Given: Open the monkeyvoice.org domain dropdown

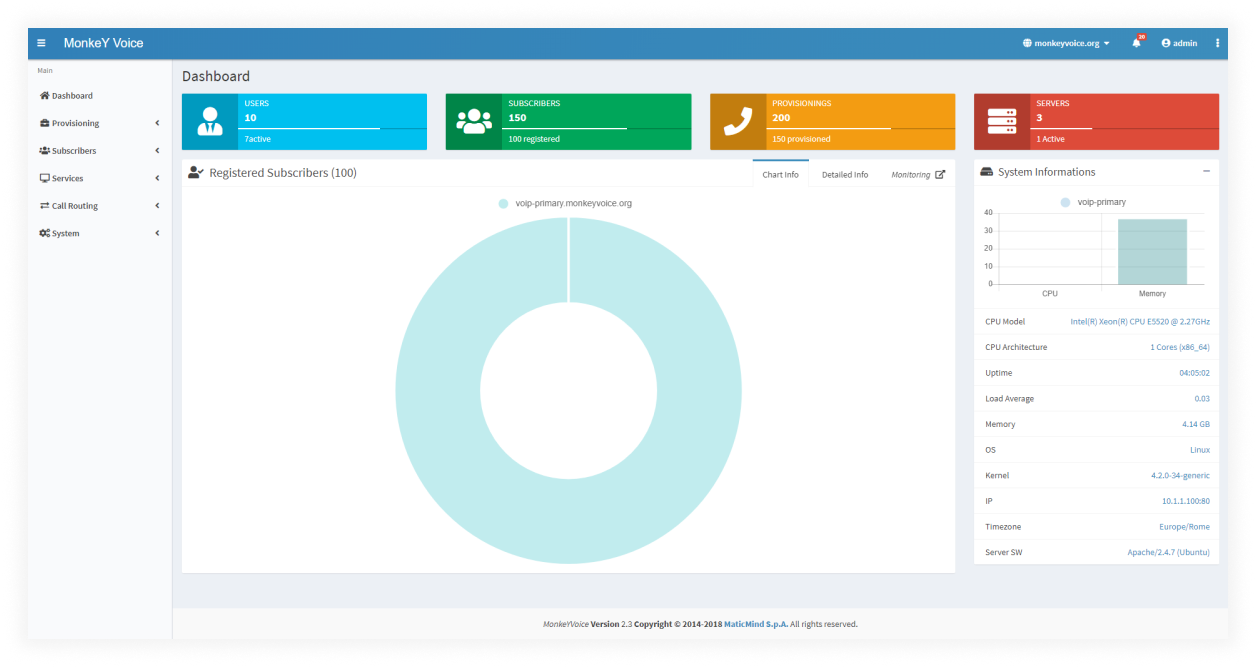Looking at the screenshot, I should [x=1066, y=43].
